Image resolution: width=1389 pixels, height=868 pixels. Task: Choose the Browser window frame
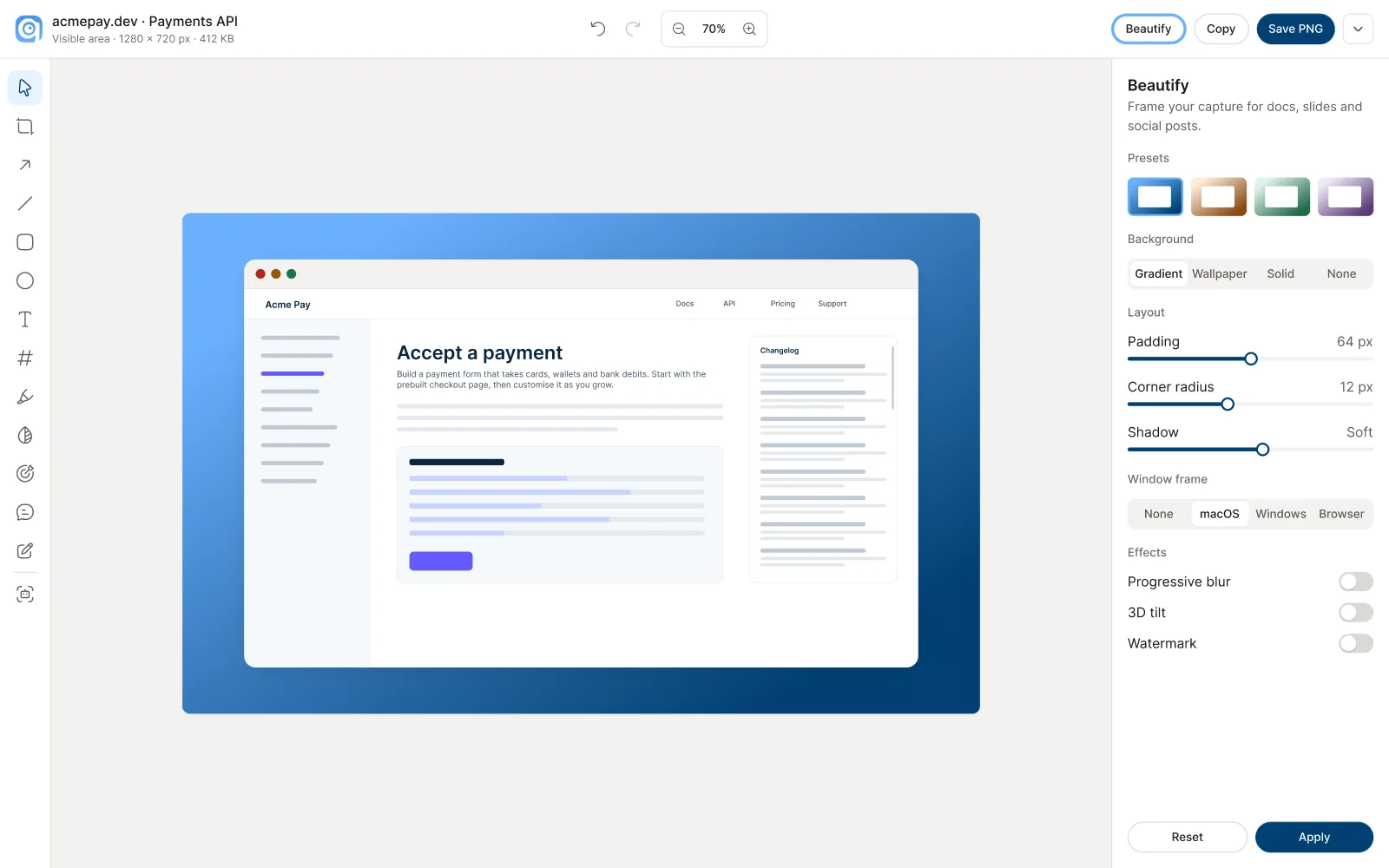click(1341, 514)
